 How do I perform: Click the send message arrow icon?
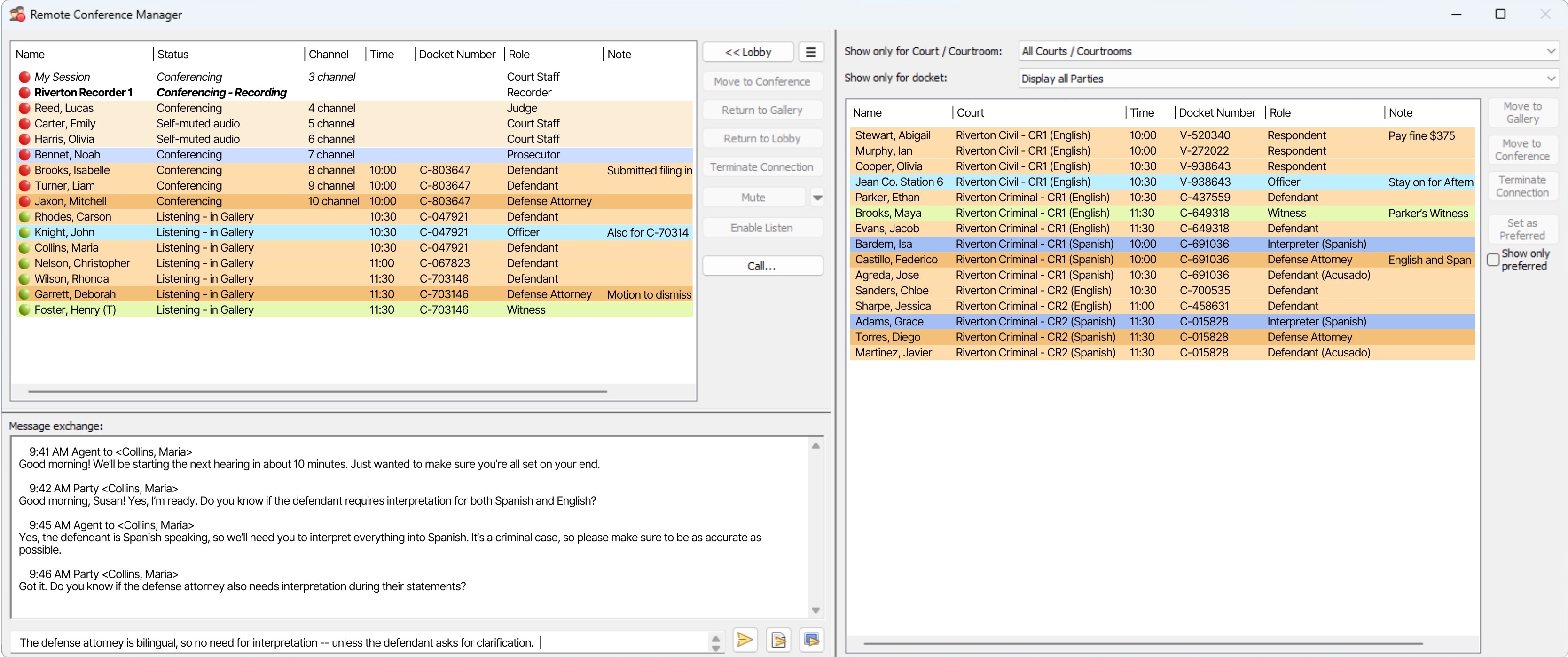(745, 639)
